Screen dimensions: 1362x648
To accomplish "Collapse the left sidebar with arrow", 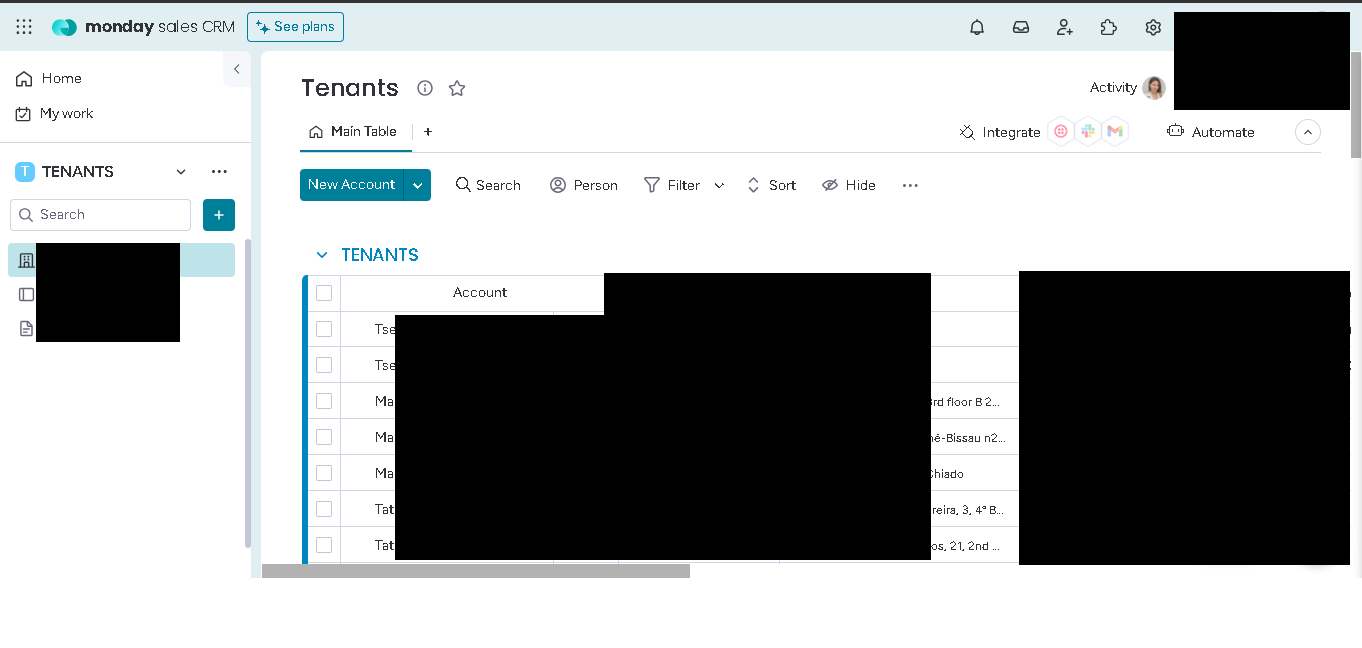I will click(x=237, y=69).
